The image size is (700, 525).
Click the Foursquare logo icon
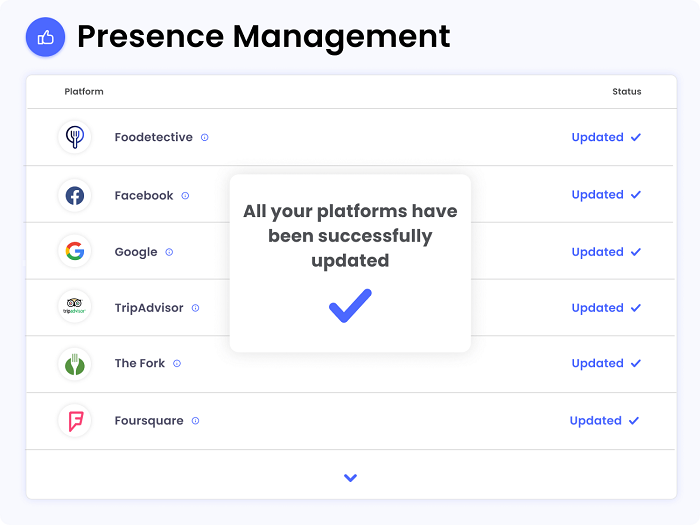click(75, 421)
